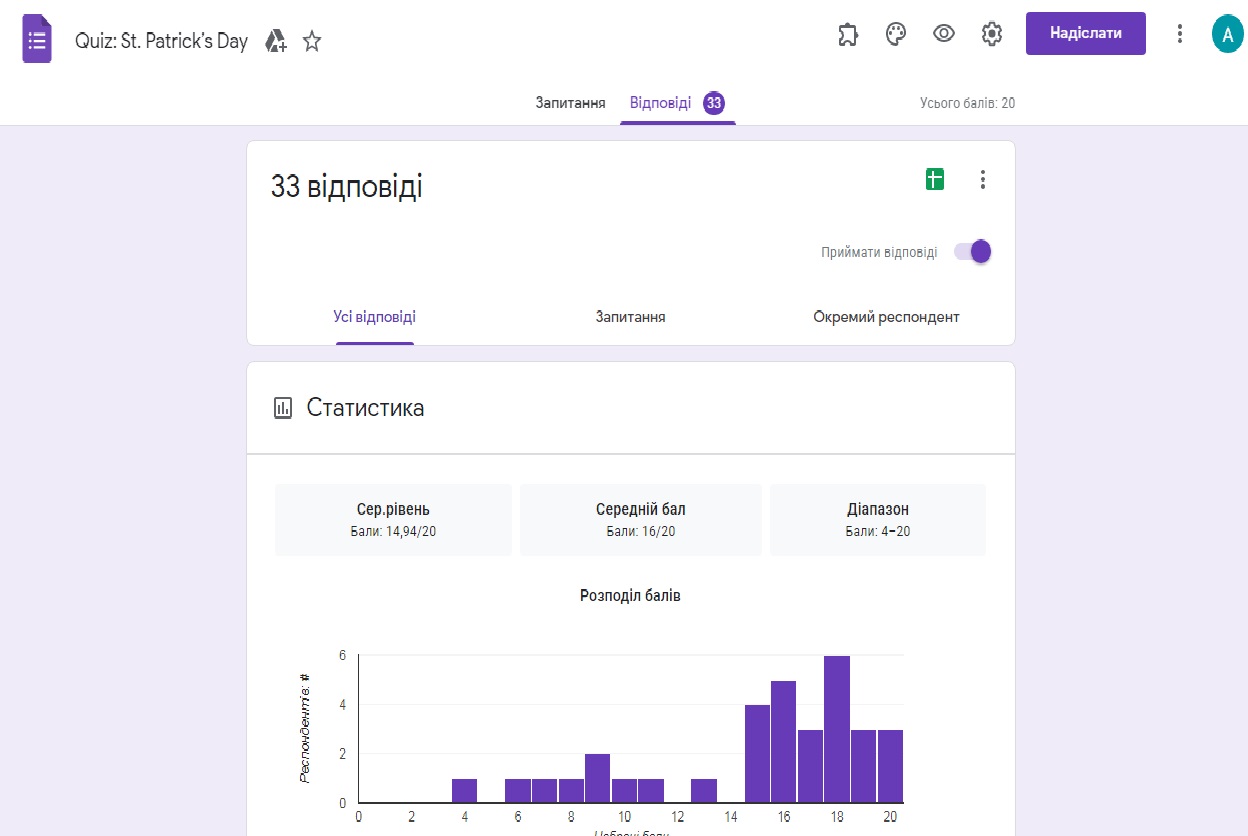Select the 'Запитання' tab in responses card

point(630,317)
